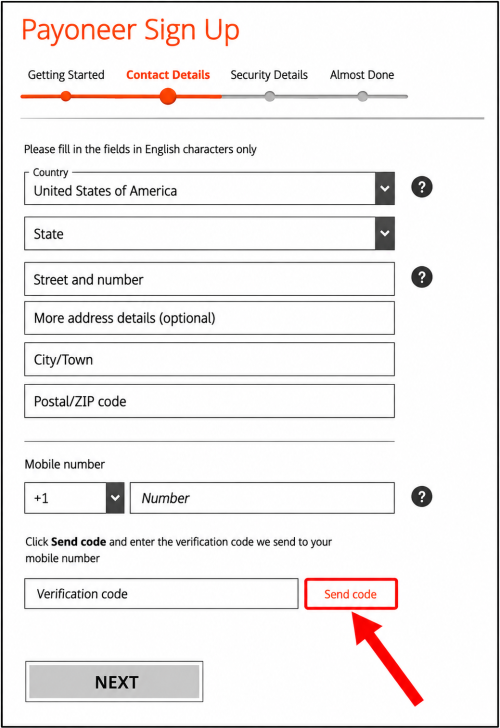Screen dimensions: 500x728
Task: Expand the Country dropdown arrow
Action: coord(385,188)
